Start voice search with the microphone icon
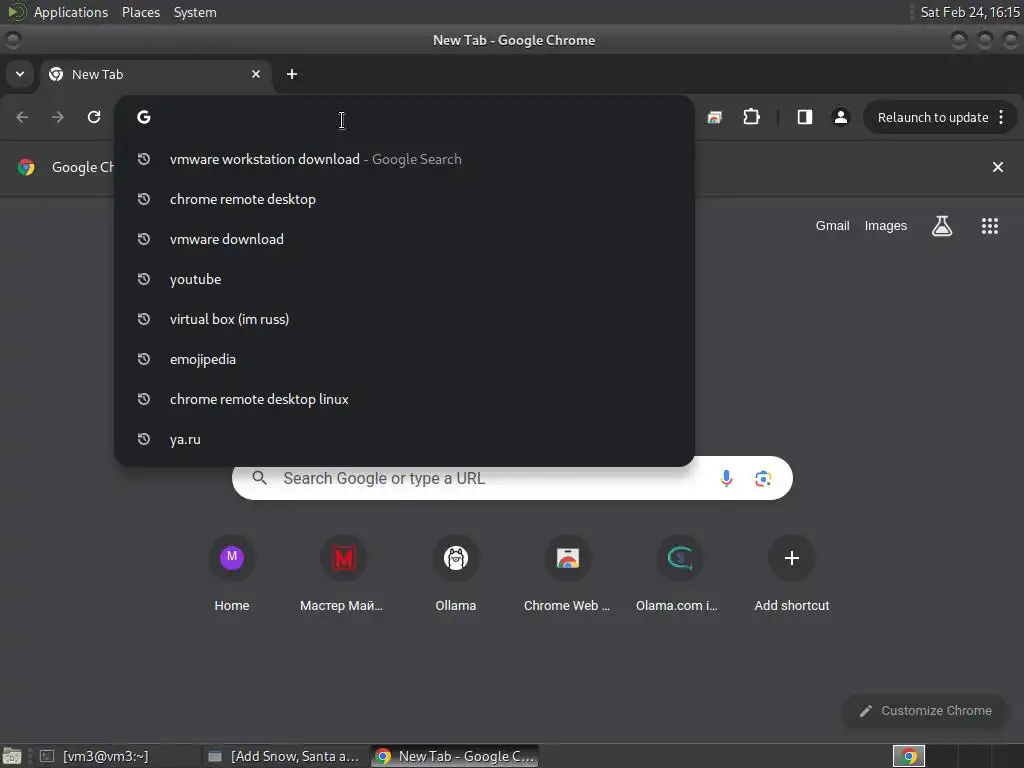Image resolution: width=1024 pixels, height=768 pixels. pyautogui.click(x=726, y=478)
